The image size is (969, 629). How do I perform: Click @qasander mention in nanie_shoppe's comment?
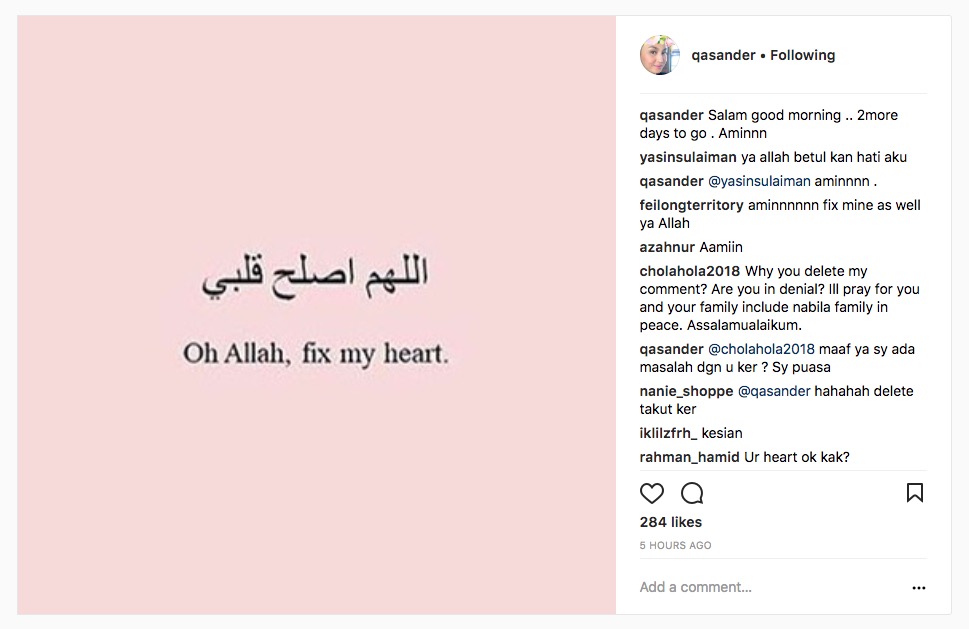point(774,391)
